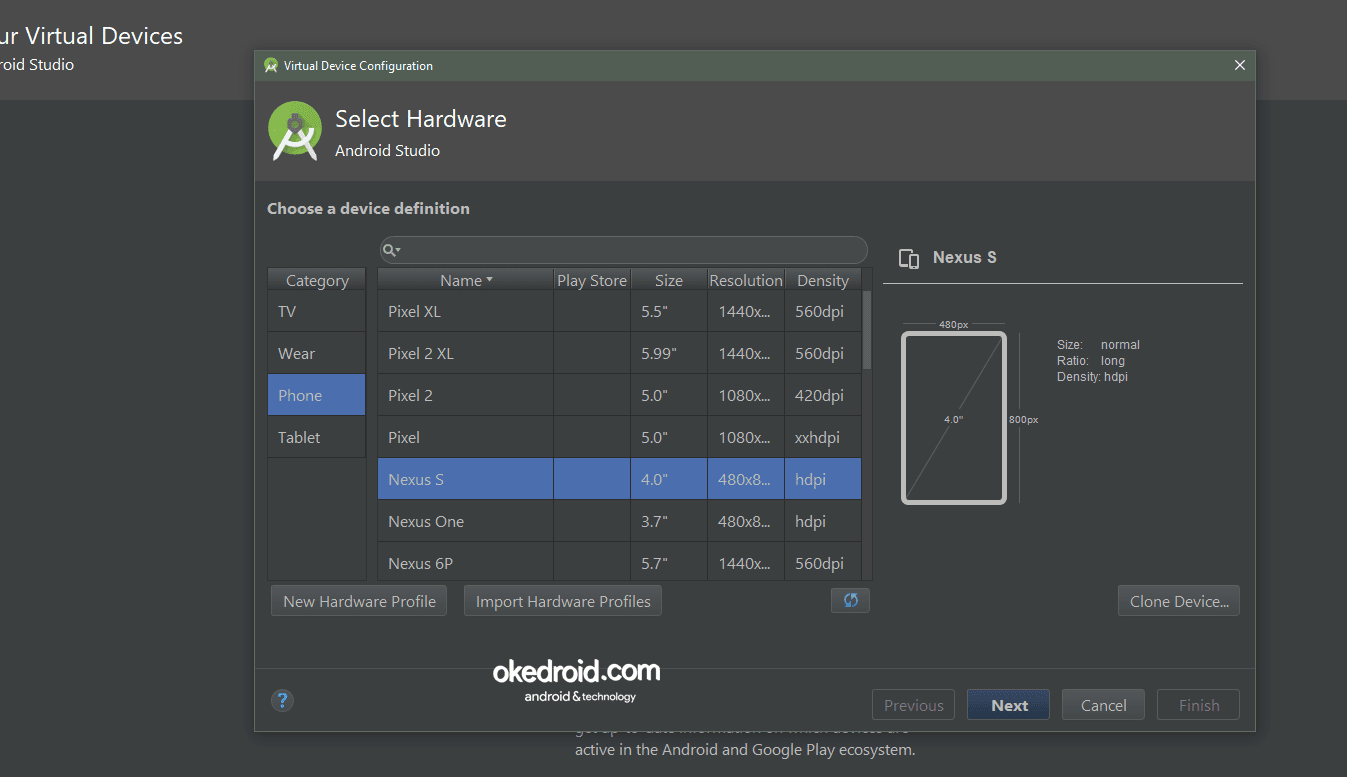
Task: Select the Pixel XL device row
Action: click(619, 311)
